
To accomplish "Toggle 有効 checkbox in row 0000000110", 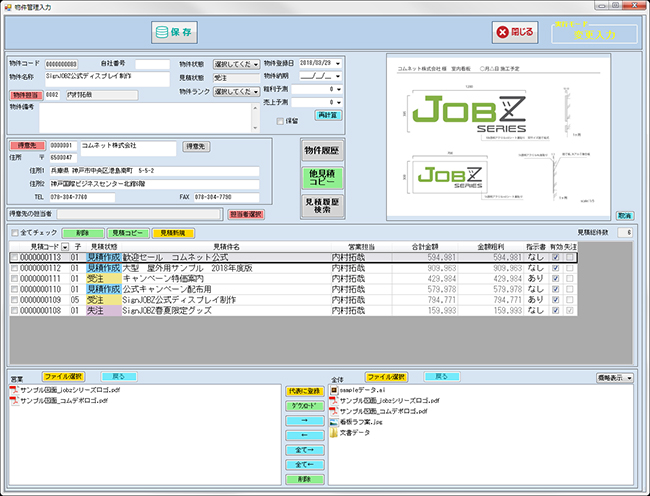I will pyautogui.click(x=556, y=289).
